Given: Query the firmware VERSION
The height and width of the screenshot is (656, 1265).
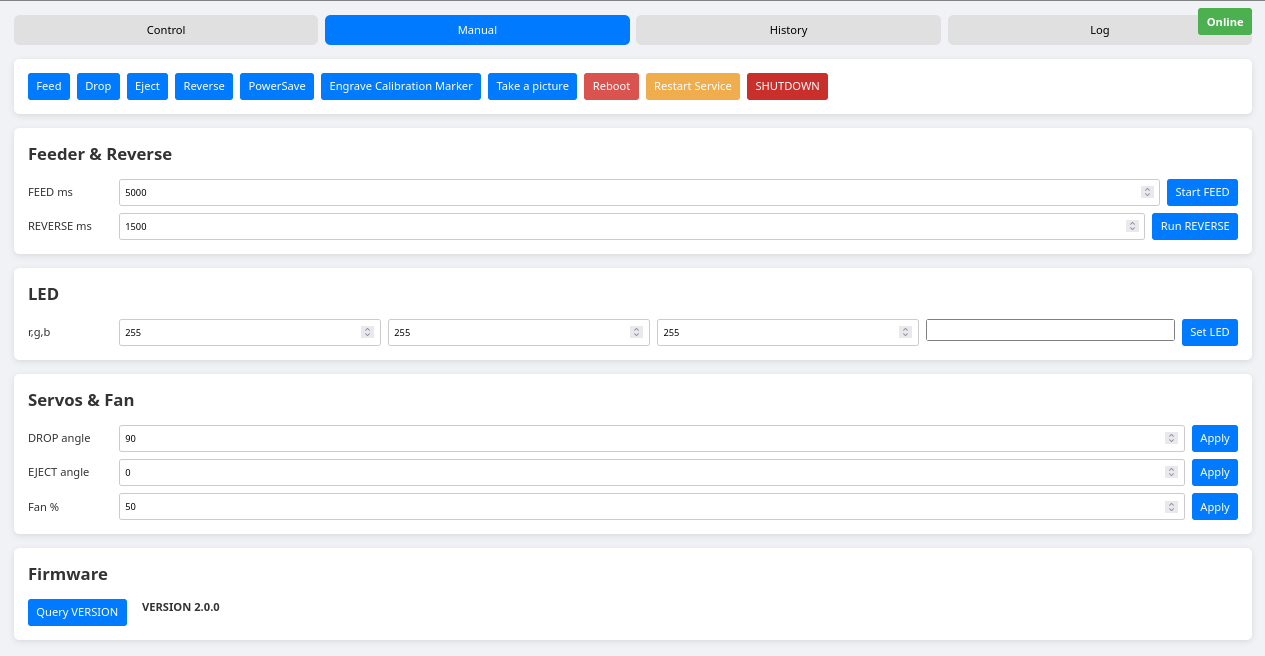Looking at the screenshot, I should tap(77, 612).
